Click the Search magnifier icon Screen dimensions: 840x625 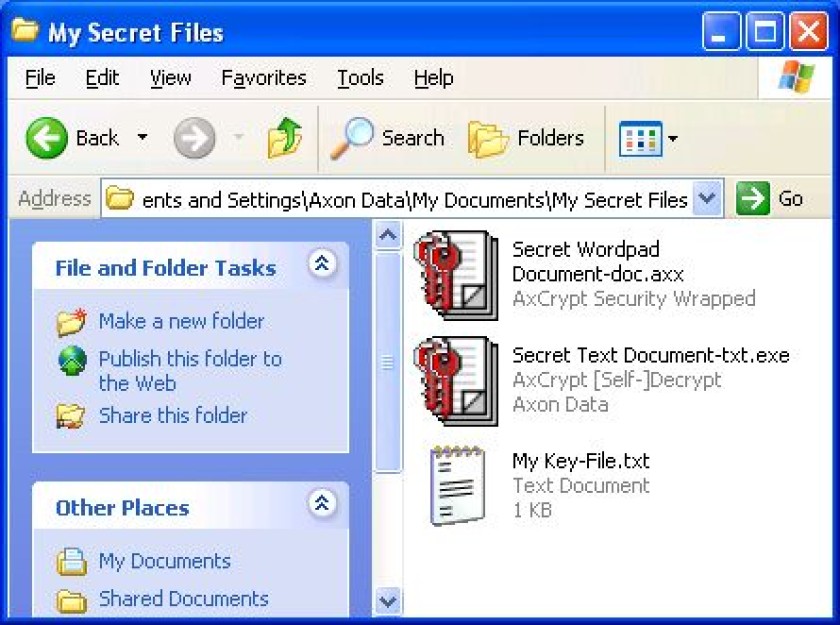[x=351, y=138]
